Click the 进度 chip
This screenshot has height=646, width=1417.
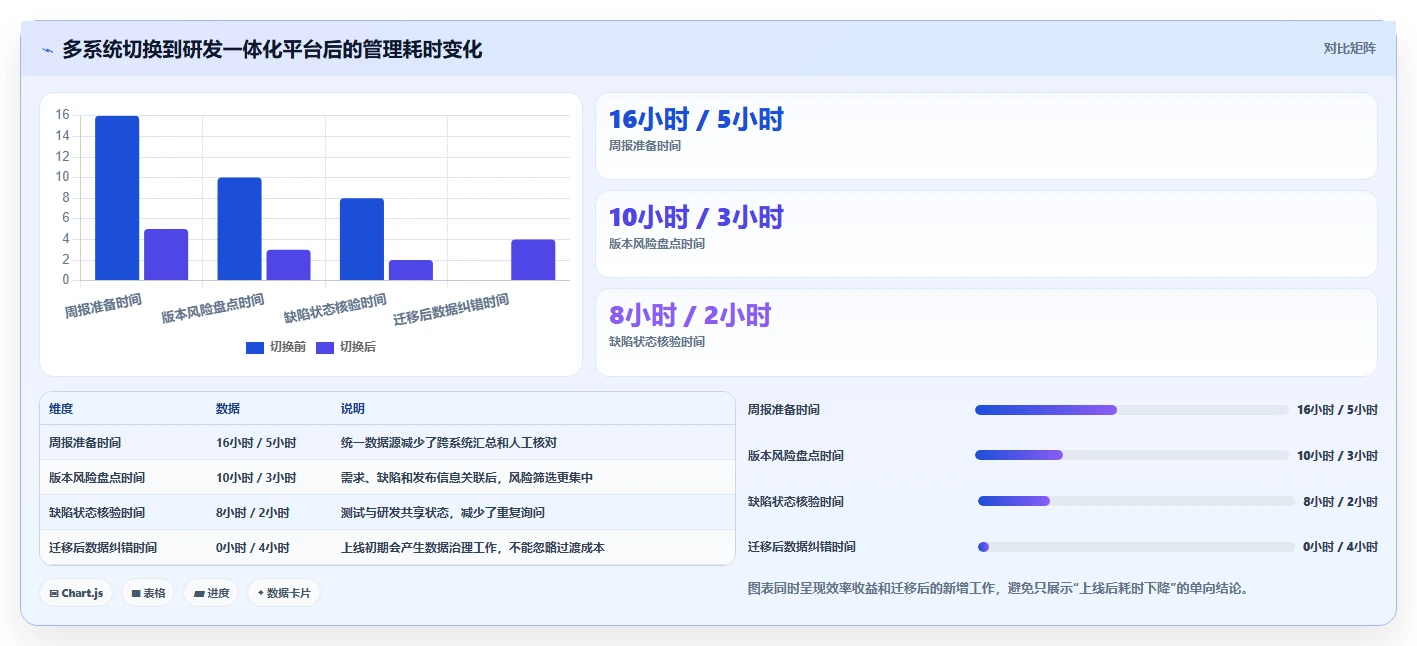[211, 593]
